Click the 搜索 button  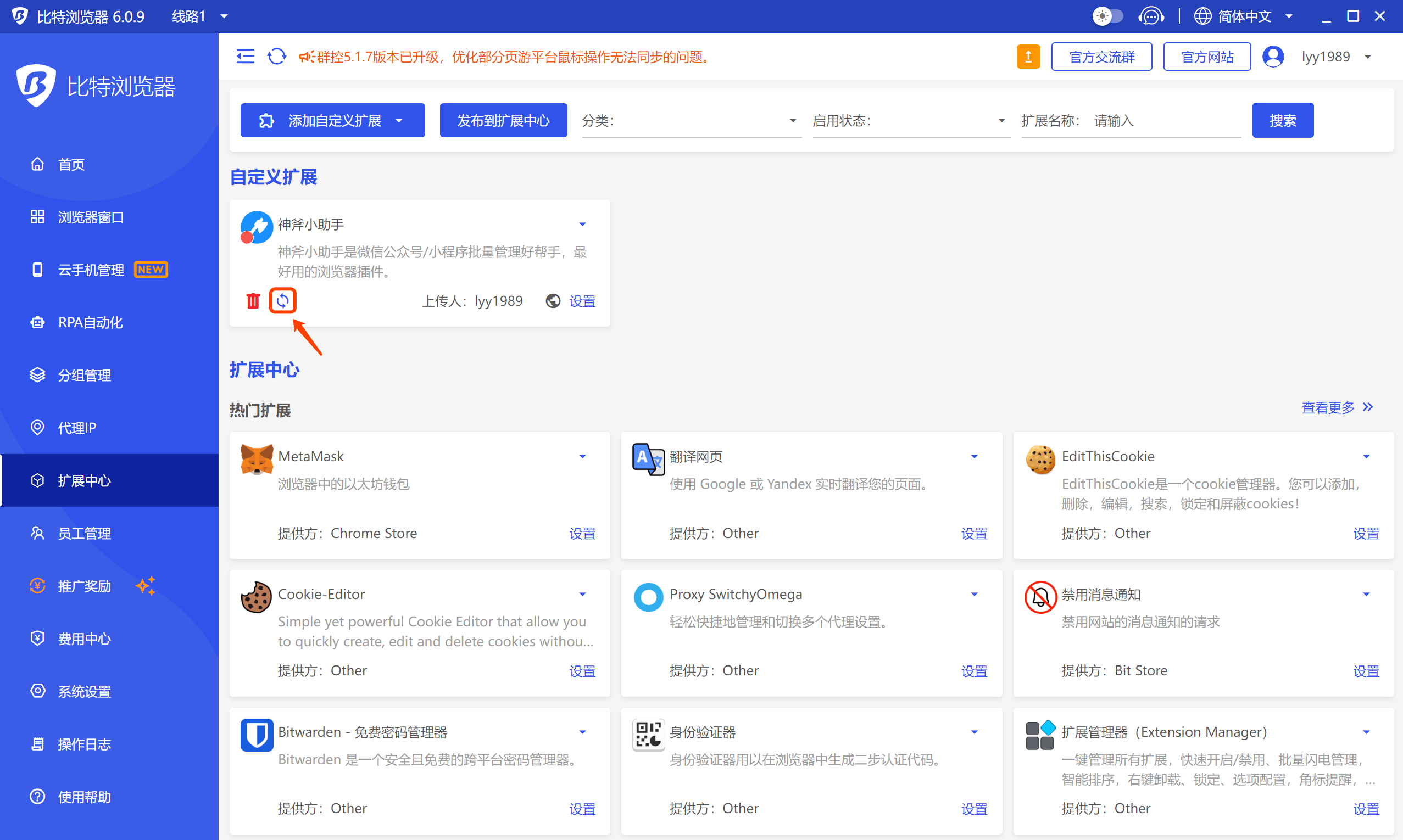pyautogui.click(x=1282, y=120)
